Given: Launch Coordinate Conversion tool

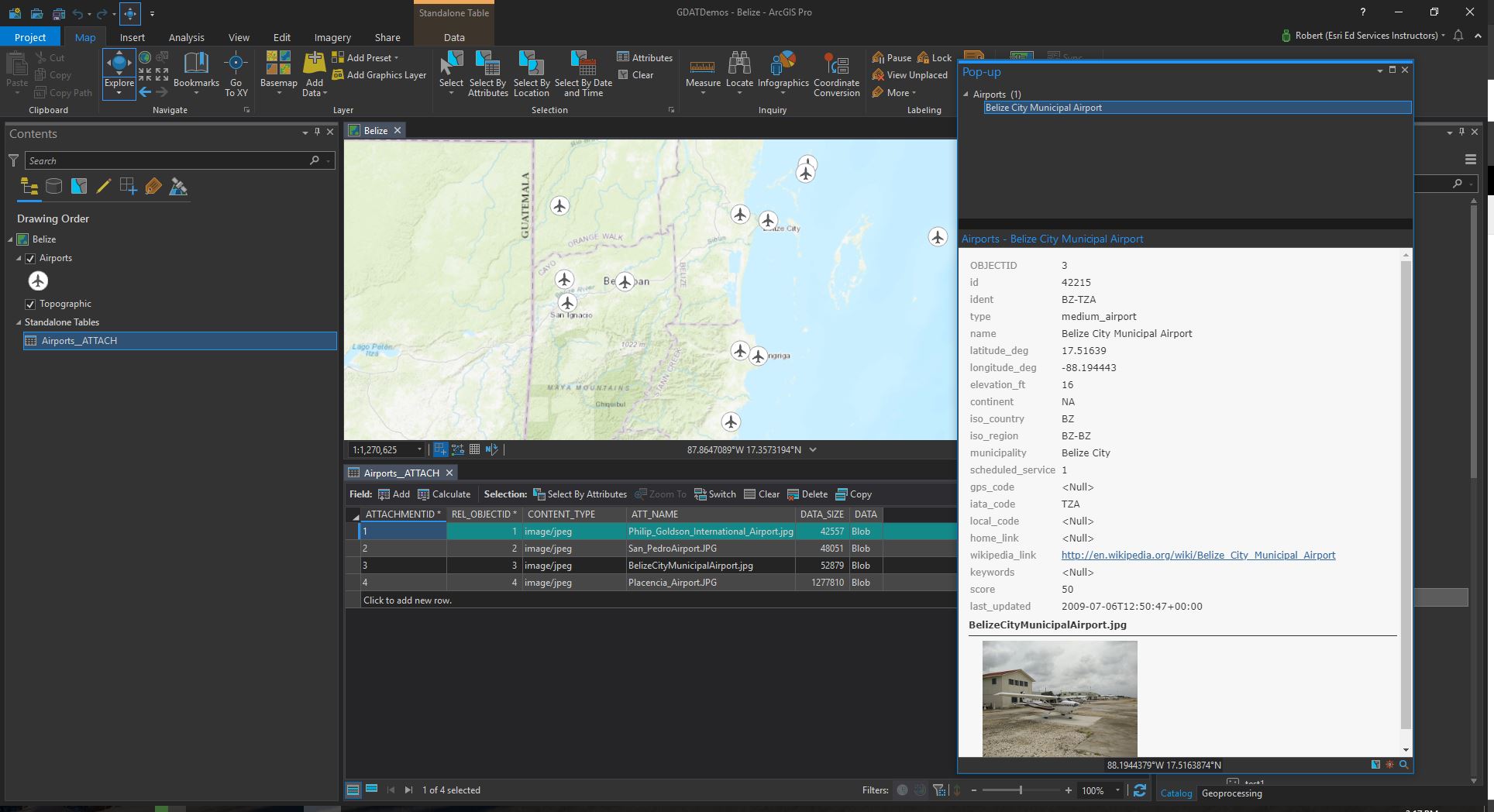Looking at the screenshot, I should tap(837, 74).
